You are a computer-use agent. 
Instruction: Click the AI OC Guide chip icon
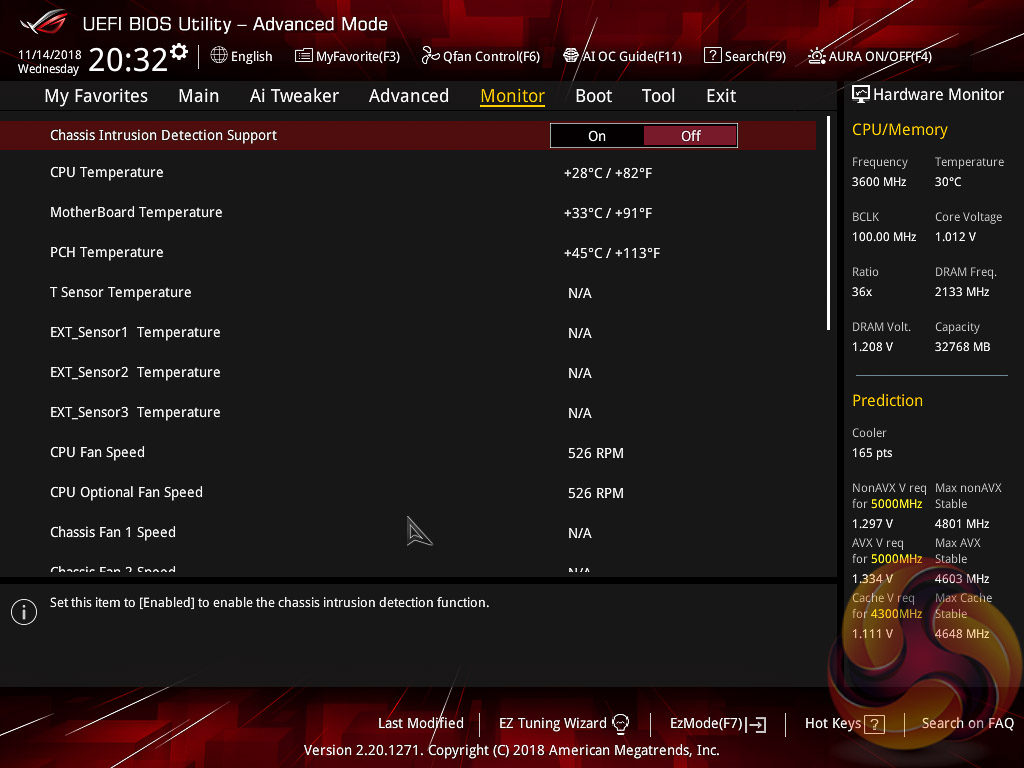(571, 56)
